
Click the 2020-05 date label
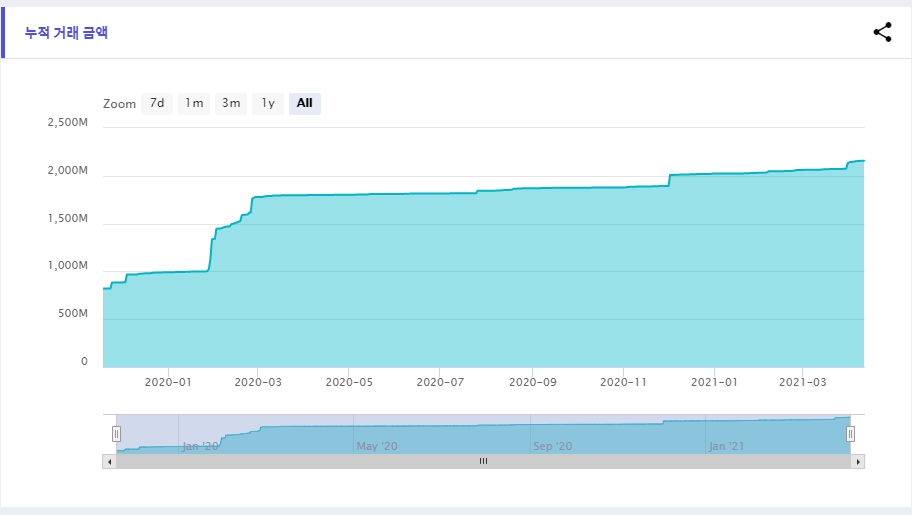(x=349, y=382)
